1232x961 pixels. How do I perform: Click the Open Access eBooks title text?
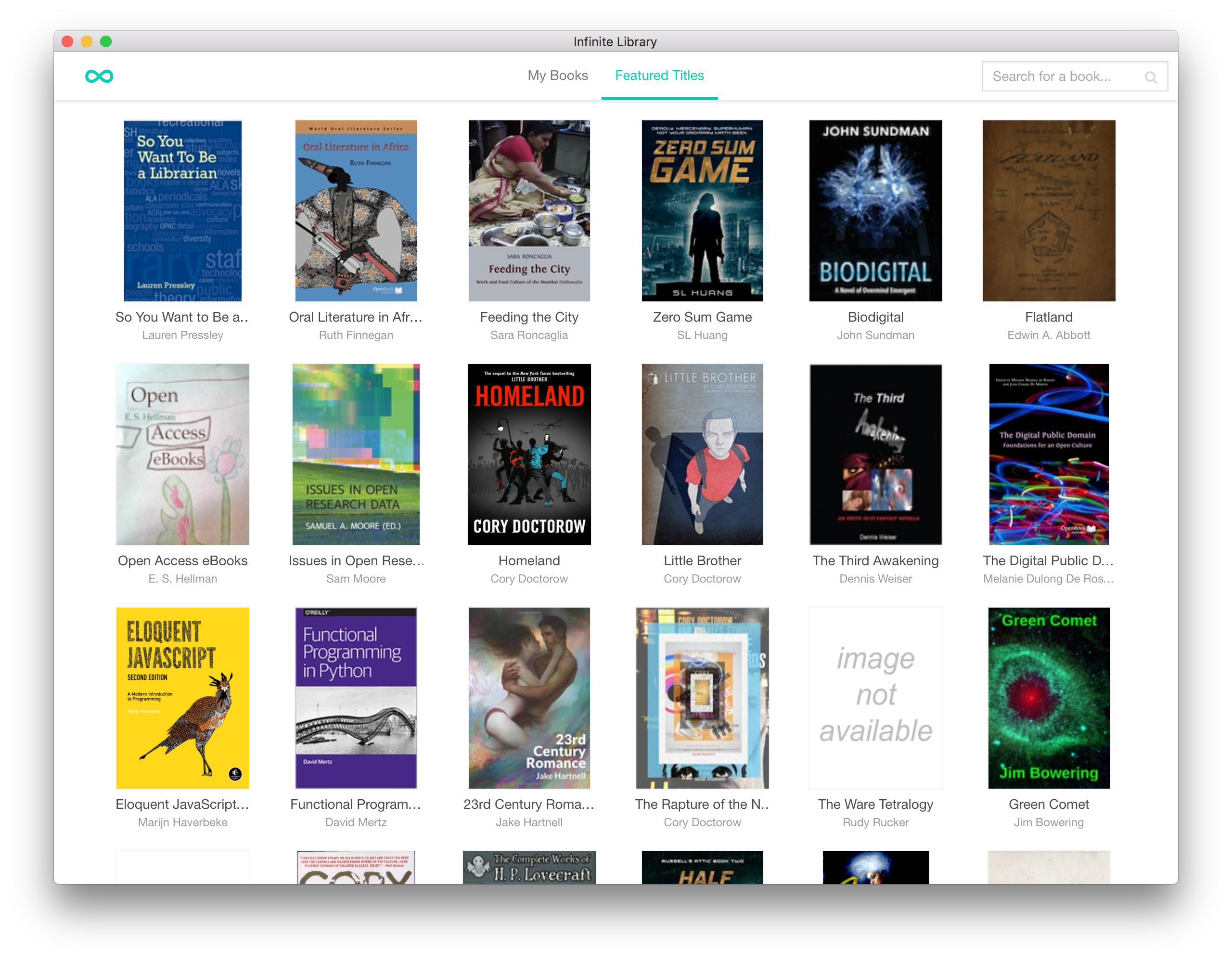click(x=182, y=560)
